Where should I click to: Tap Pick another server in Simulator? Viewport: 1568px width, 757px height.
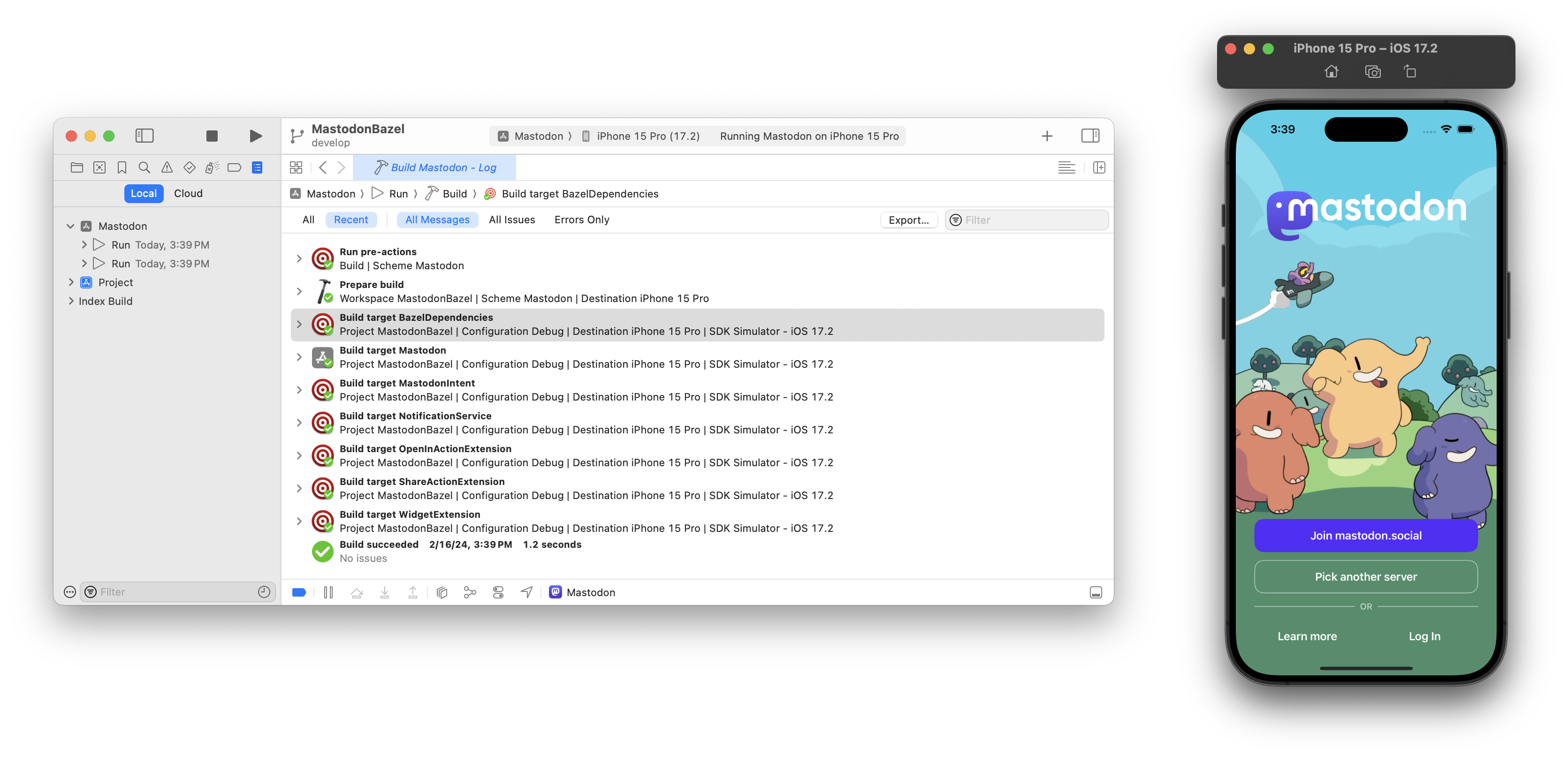pyautogui.click(x=1366, y=577)
